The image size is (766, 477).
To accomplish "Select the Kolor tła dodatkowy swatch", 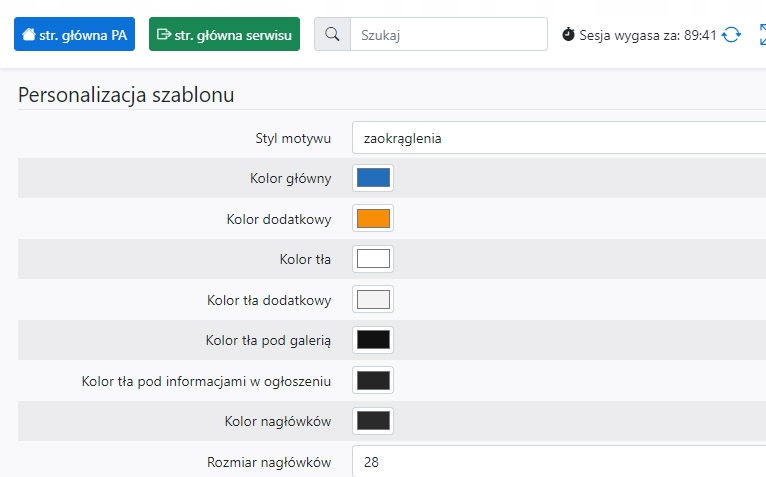I will (373, 299).
